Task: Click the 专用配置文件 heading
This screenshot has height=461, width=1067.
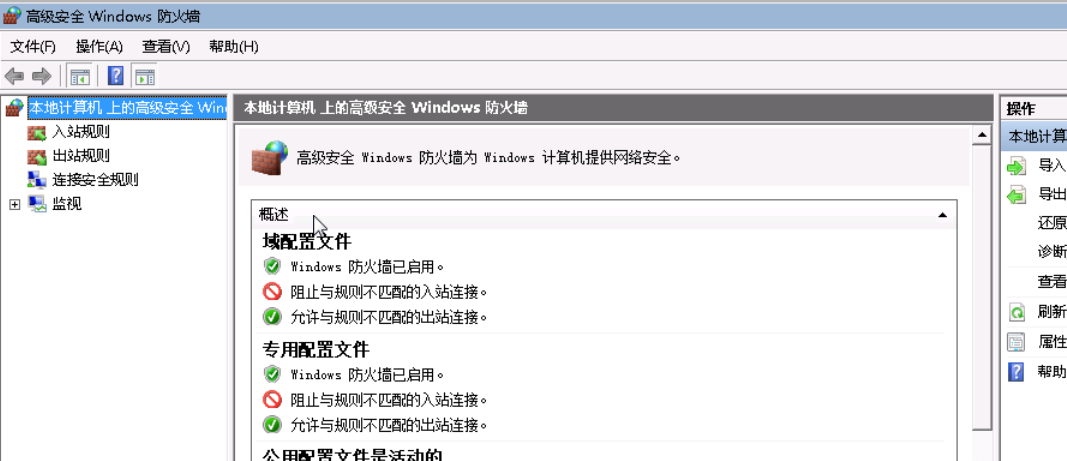Action: point(316,350)
